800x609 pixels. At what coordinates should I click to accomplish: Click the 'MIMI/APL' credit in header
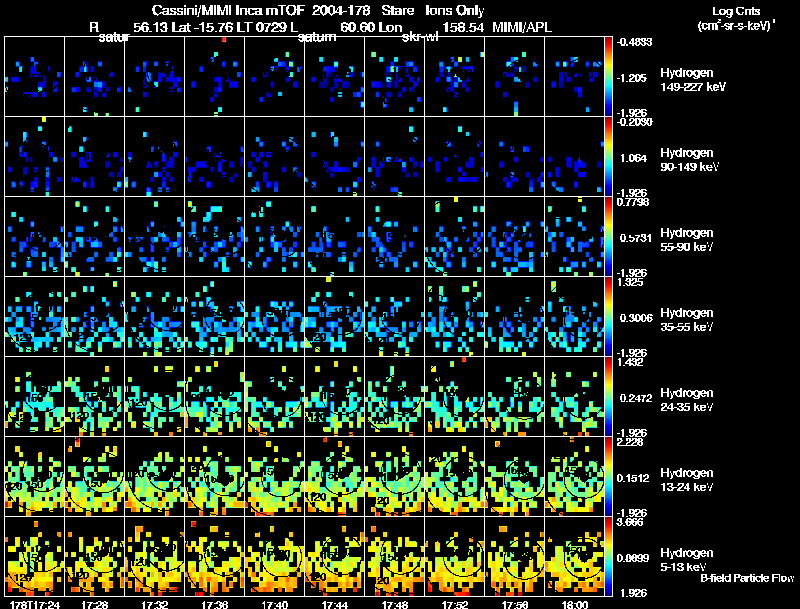click(522, 27)
